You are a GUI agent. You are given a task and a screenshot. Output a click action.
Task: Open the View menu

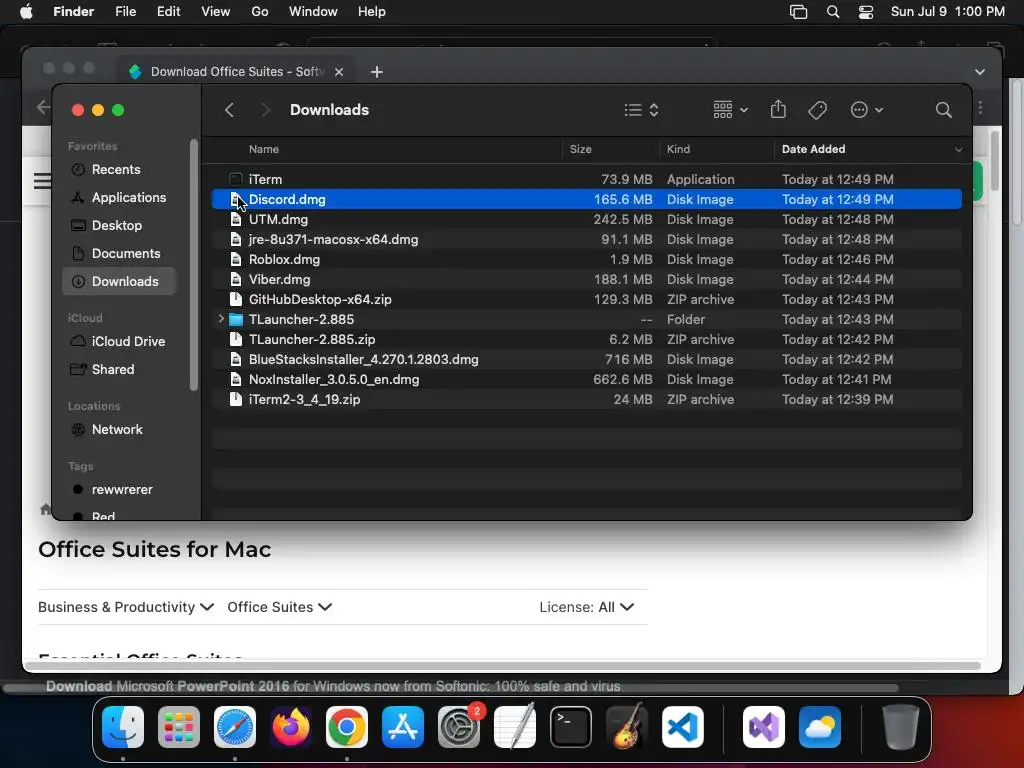[216, 12]
